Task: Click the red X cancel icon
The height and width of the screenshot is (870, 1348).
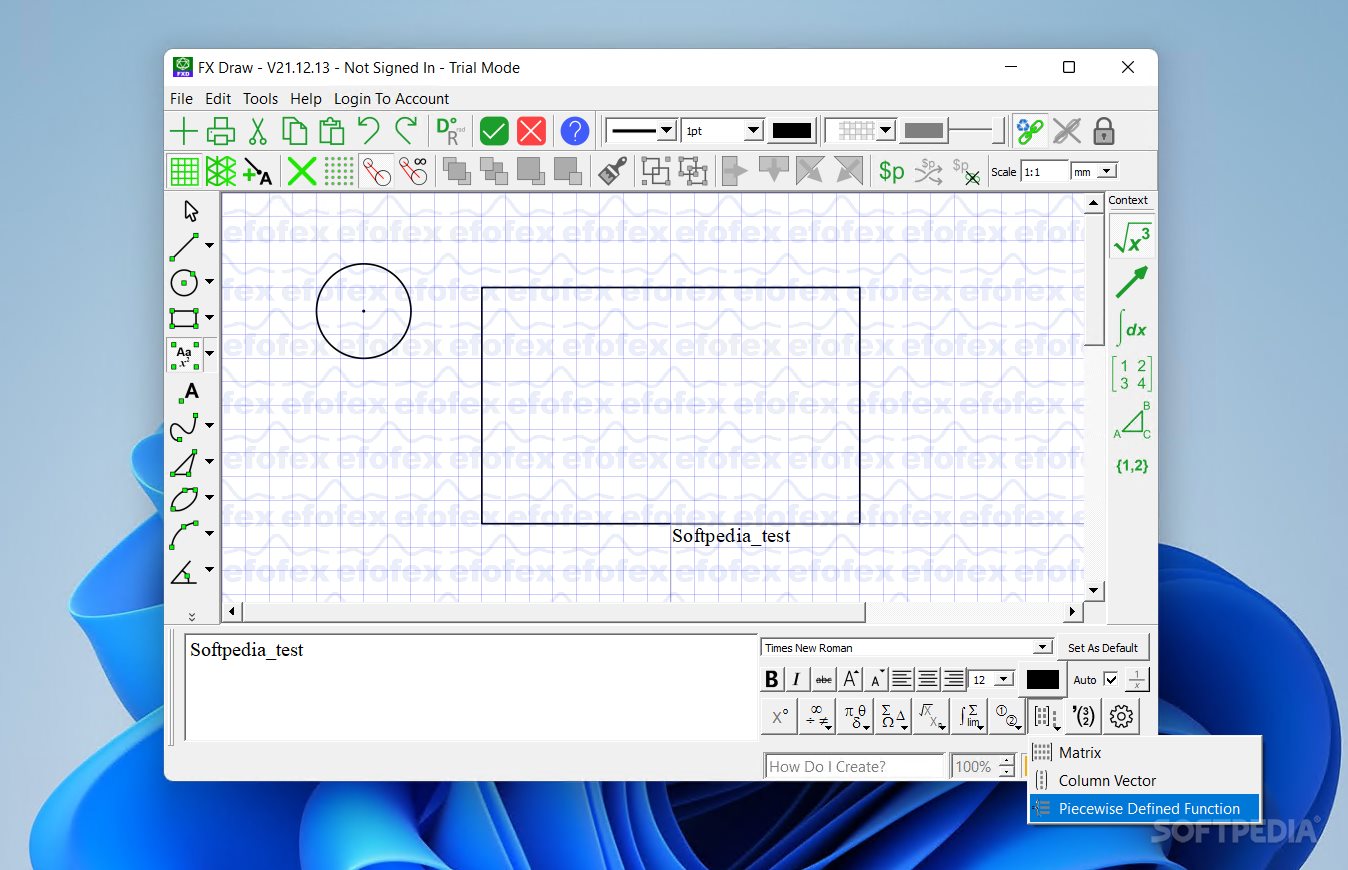Action: [x=531, y=131]
